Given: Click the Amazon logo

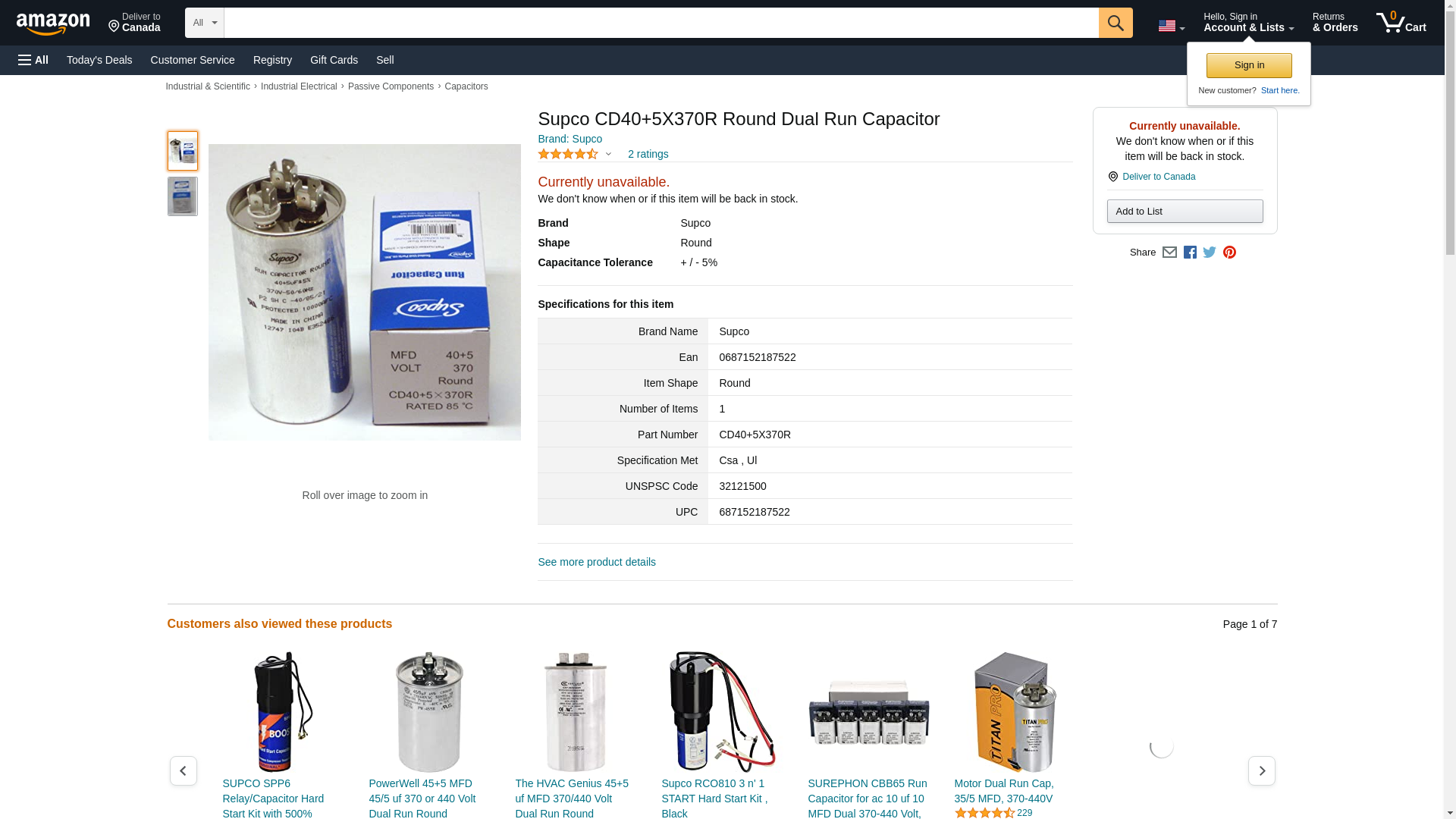Looking at the screenshot, I should click(53, 24).
